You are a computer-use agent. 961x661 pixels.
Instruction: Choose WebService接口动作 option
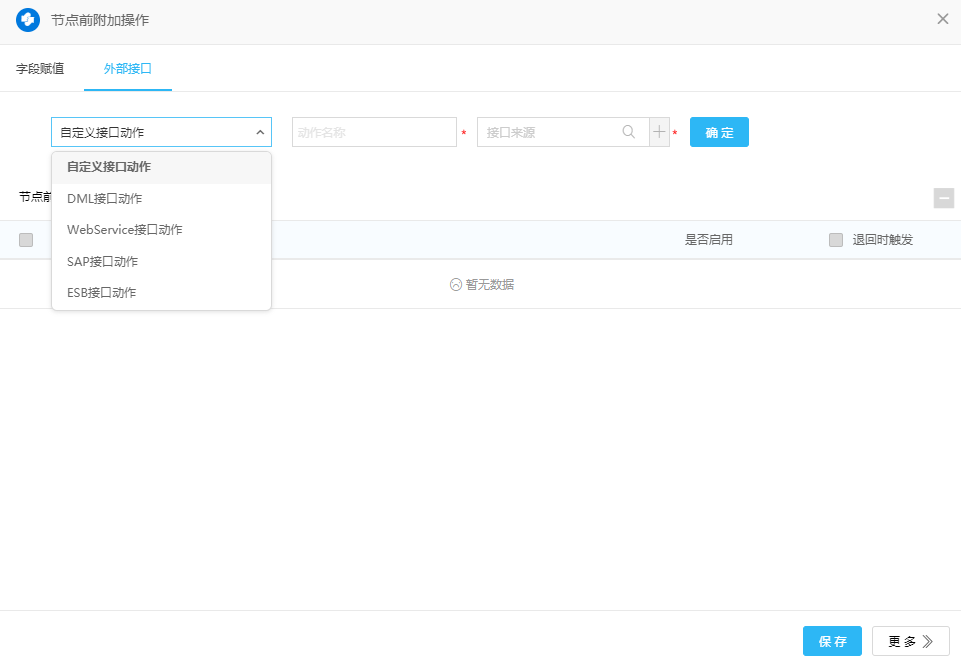point(125,230)
